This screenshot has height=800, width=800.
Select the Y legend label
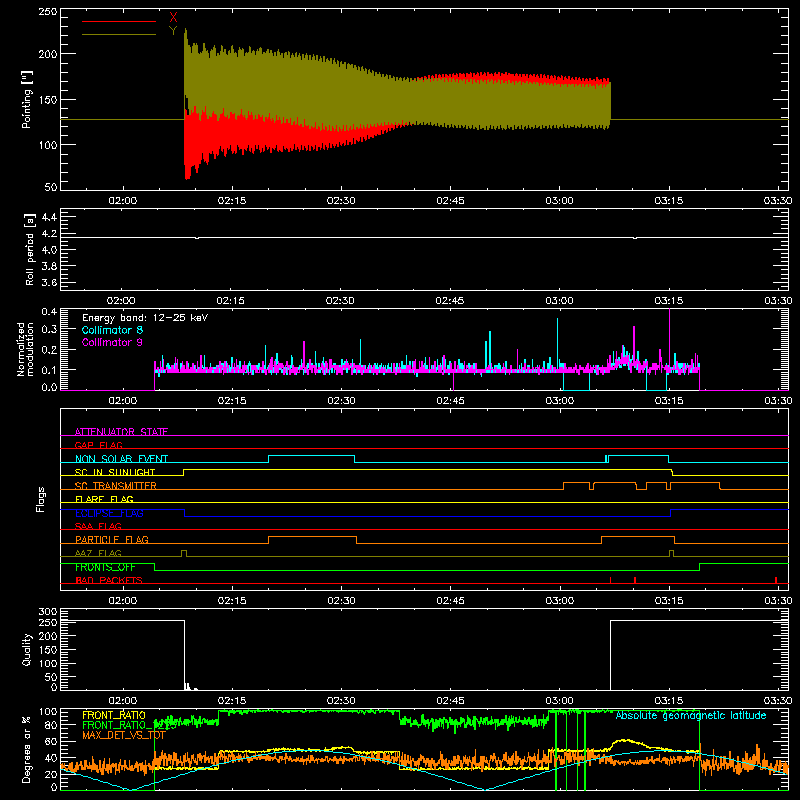tap(173, 31)
